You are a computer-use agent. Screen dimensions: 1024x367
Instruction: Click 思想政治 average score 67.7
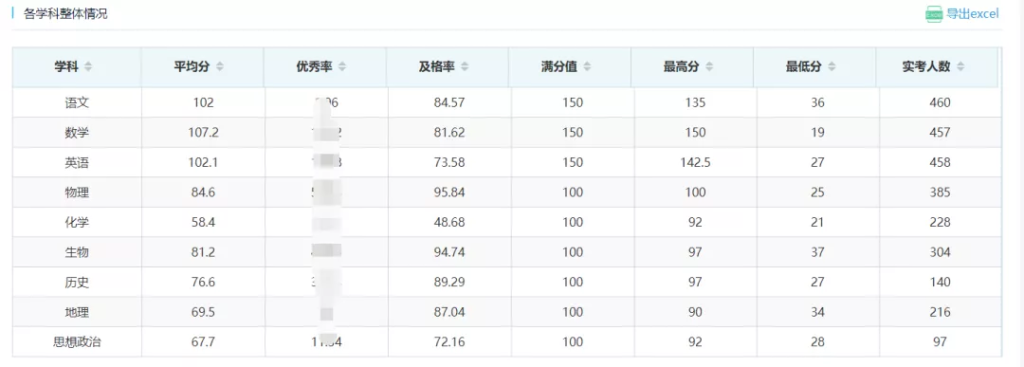coord(203,342)
